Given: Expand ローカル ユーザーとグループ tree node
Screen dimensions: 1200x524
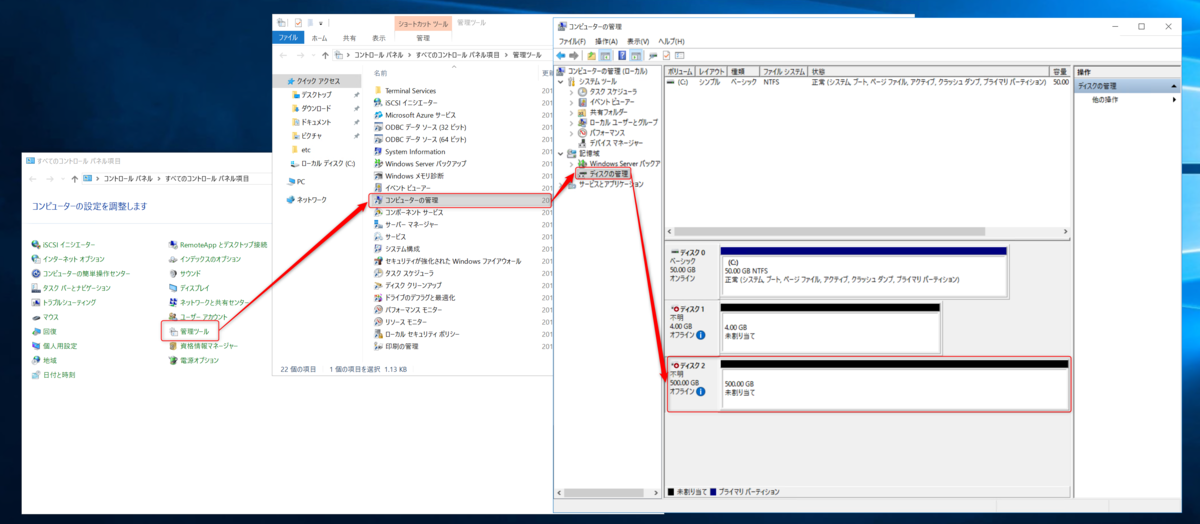Looking at the screenshot, I should click(x=572, y=122).
